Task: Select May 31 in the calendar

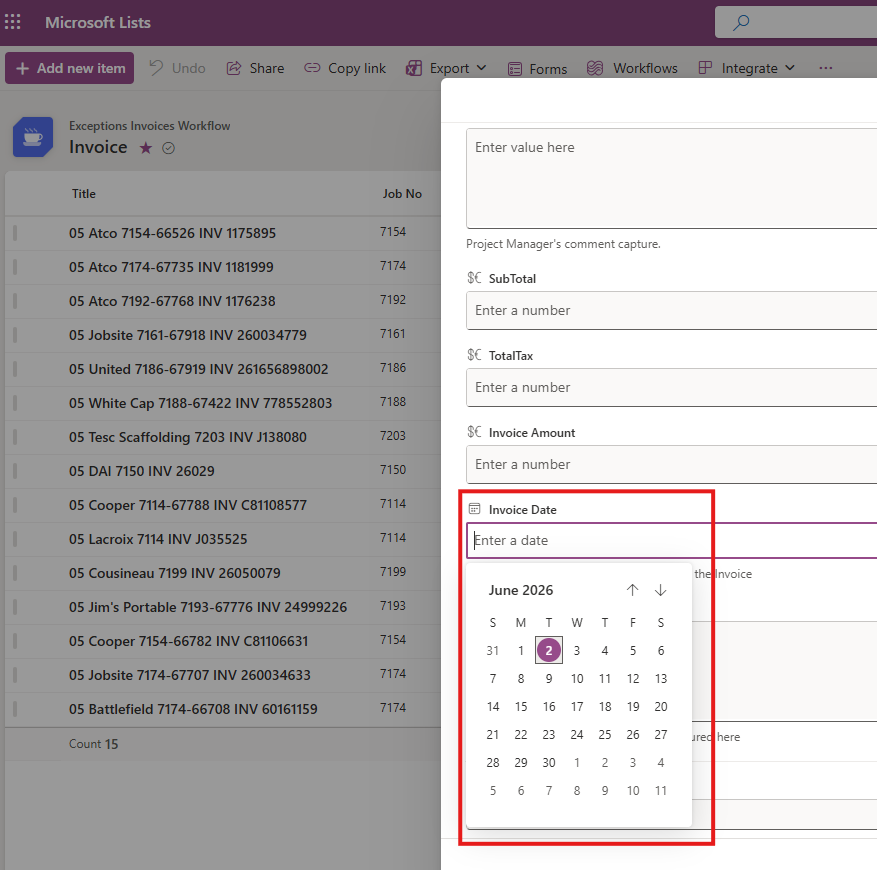Action: click(x=493, y=651)
